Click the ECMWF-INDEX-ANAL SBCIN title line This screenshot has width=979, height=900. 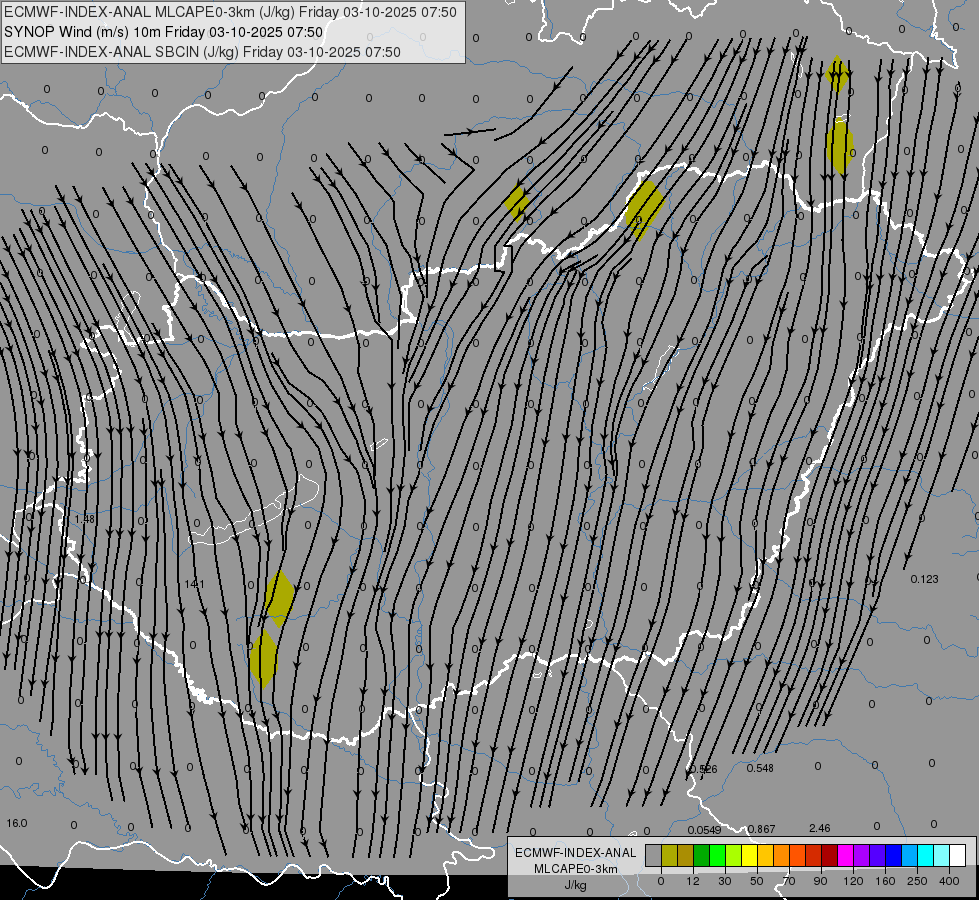coord(202,52)
